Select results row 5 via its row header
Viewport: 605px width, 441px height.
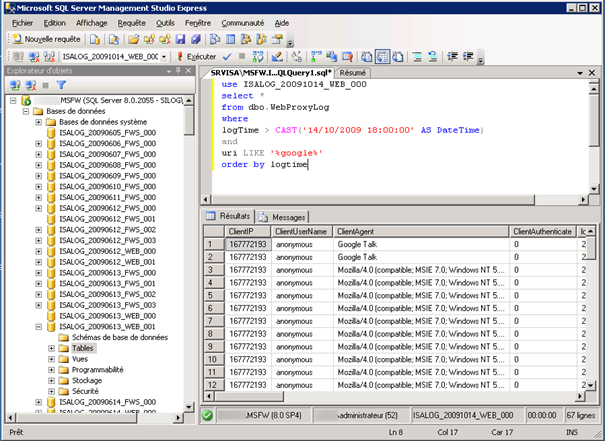pos(214,296)
